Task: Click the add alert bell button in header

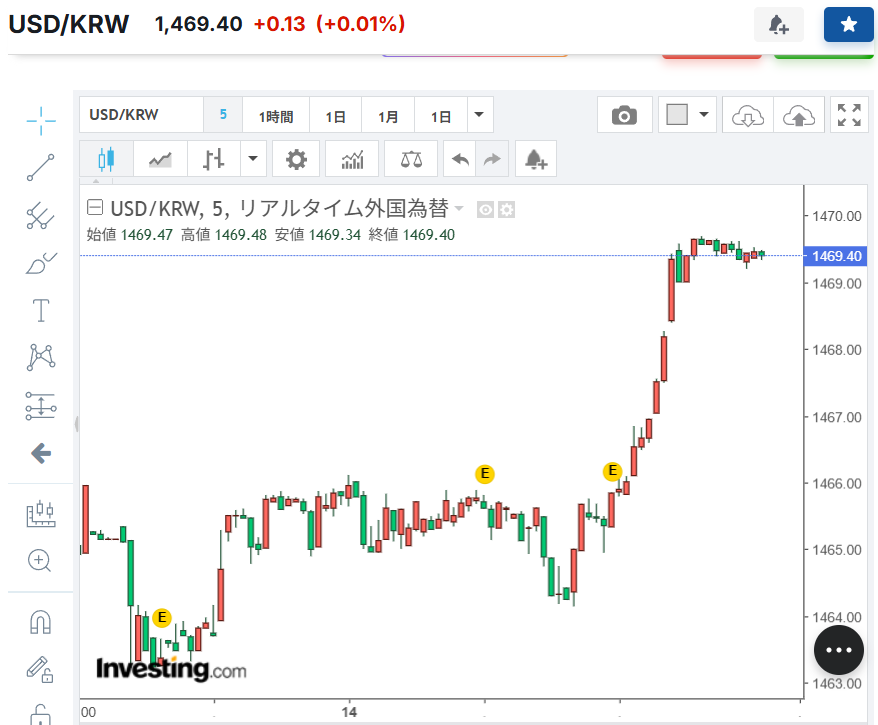Action: pyautogui.click(x=778, y=25)
